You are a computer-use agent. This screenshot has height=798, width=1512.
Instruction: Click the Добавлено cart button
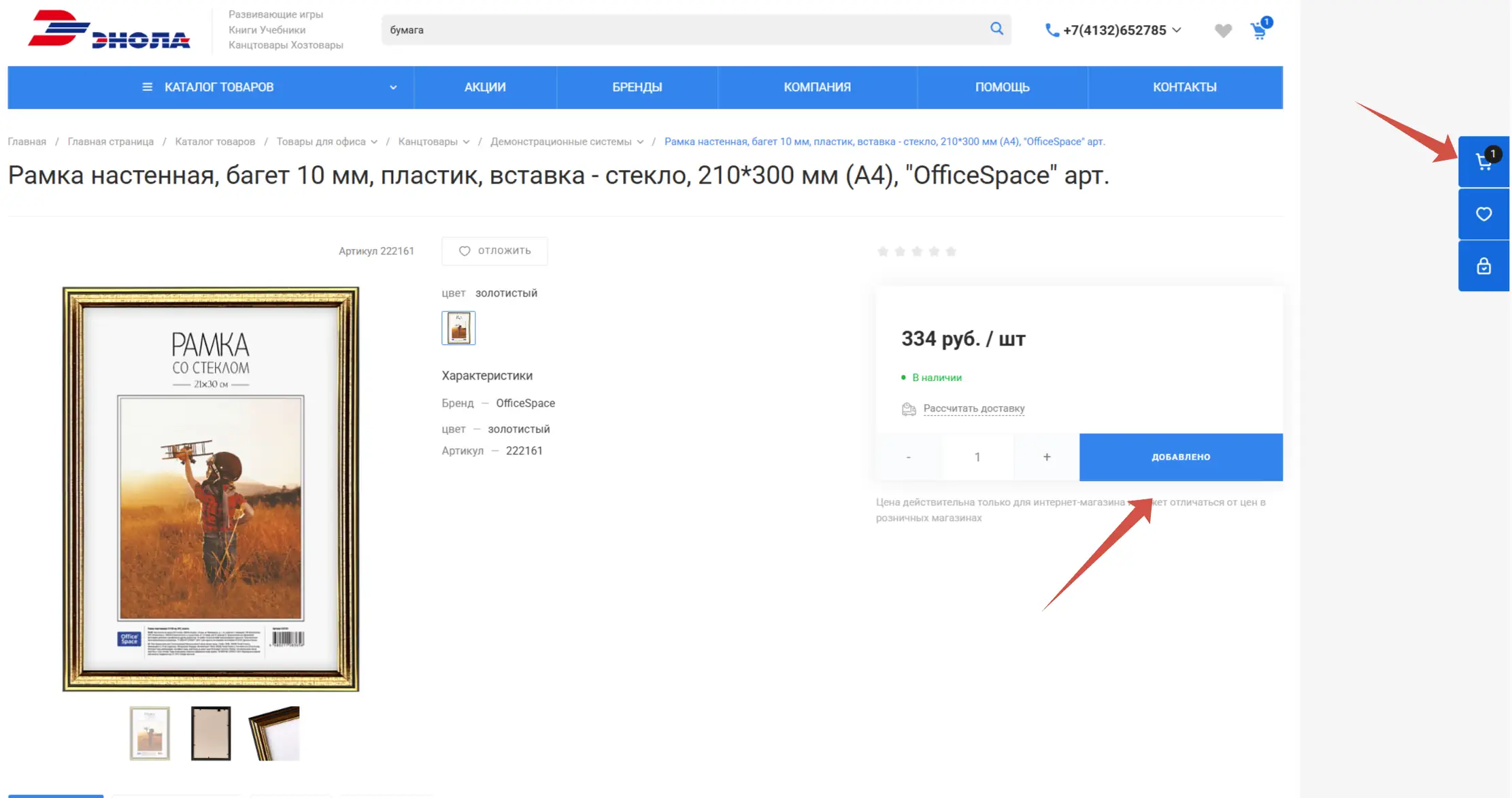1181,457
